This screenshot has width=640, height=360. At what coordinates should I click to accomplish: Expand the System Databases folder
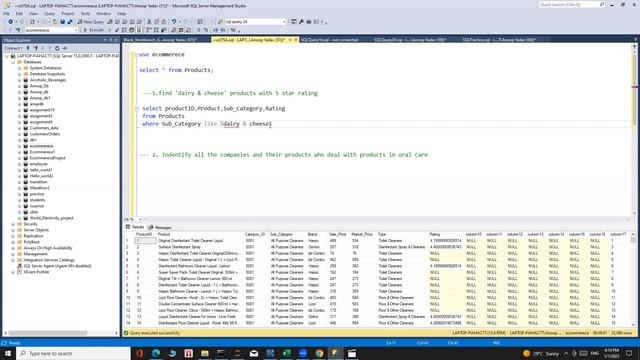[19, 68]
